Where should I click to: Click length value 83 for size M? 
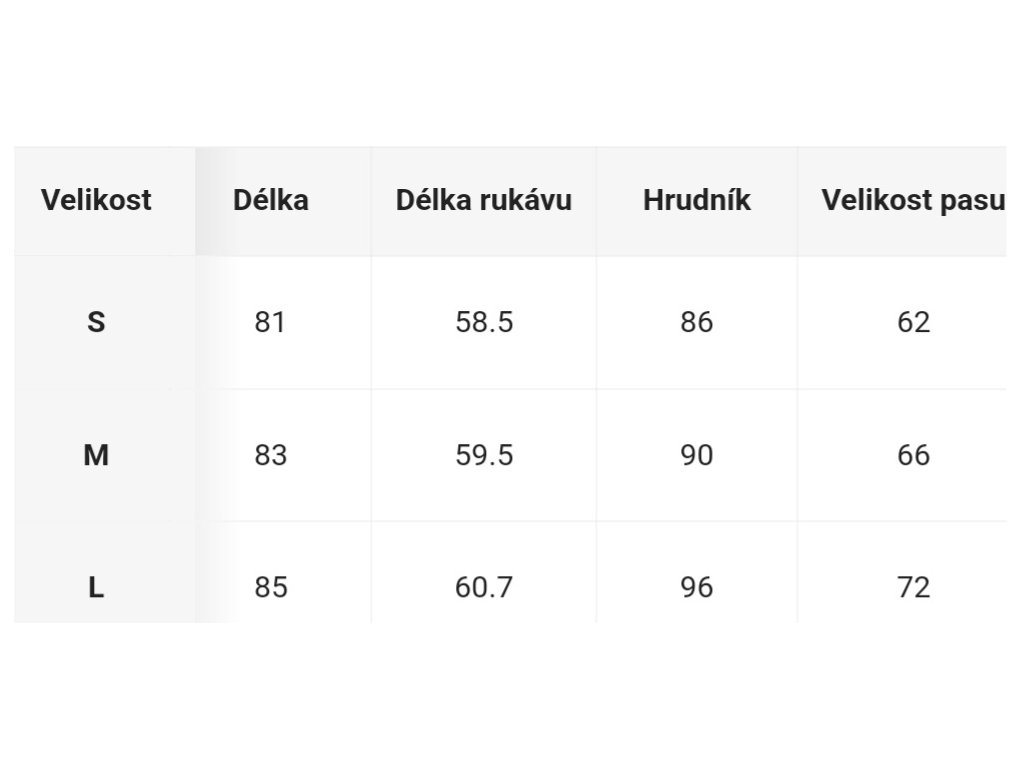(x=270, y=455)
